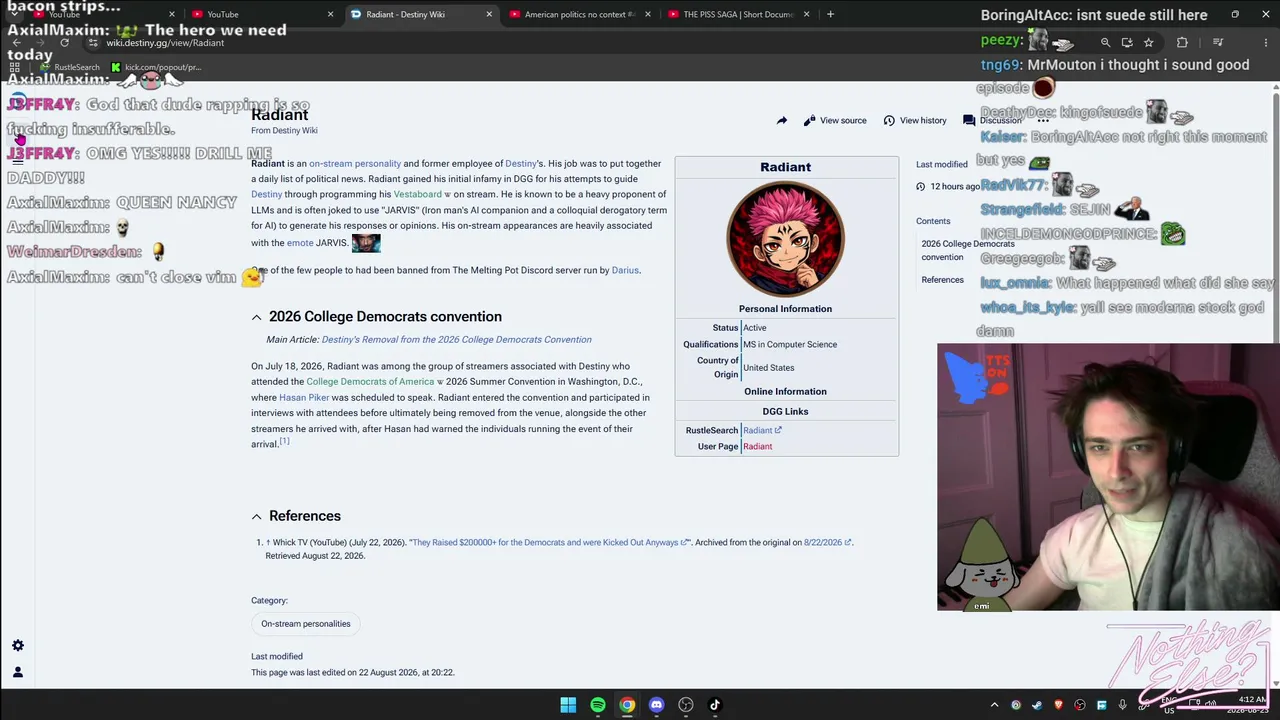
Task: Click the Chrome taskbar icon
Action: pos(626,705)
